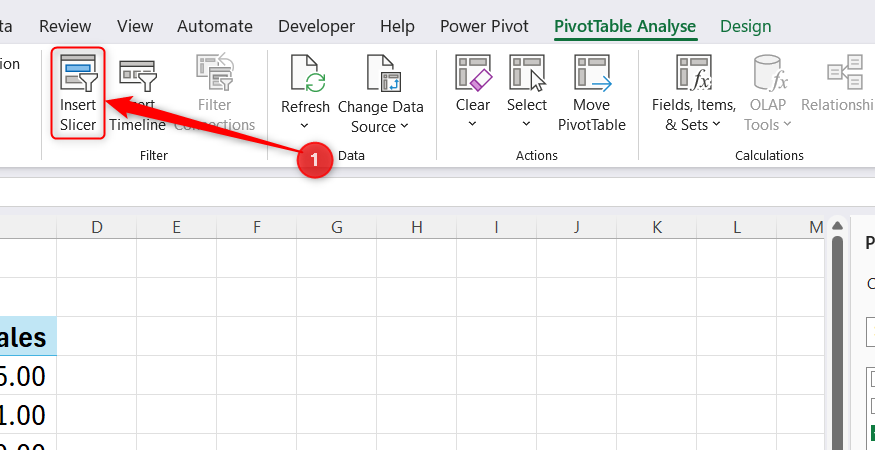This screenshot has width=875, height=450.
Task: Click the Fields, Items, & Sets icon
Action: click(x=694, y=73)
